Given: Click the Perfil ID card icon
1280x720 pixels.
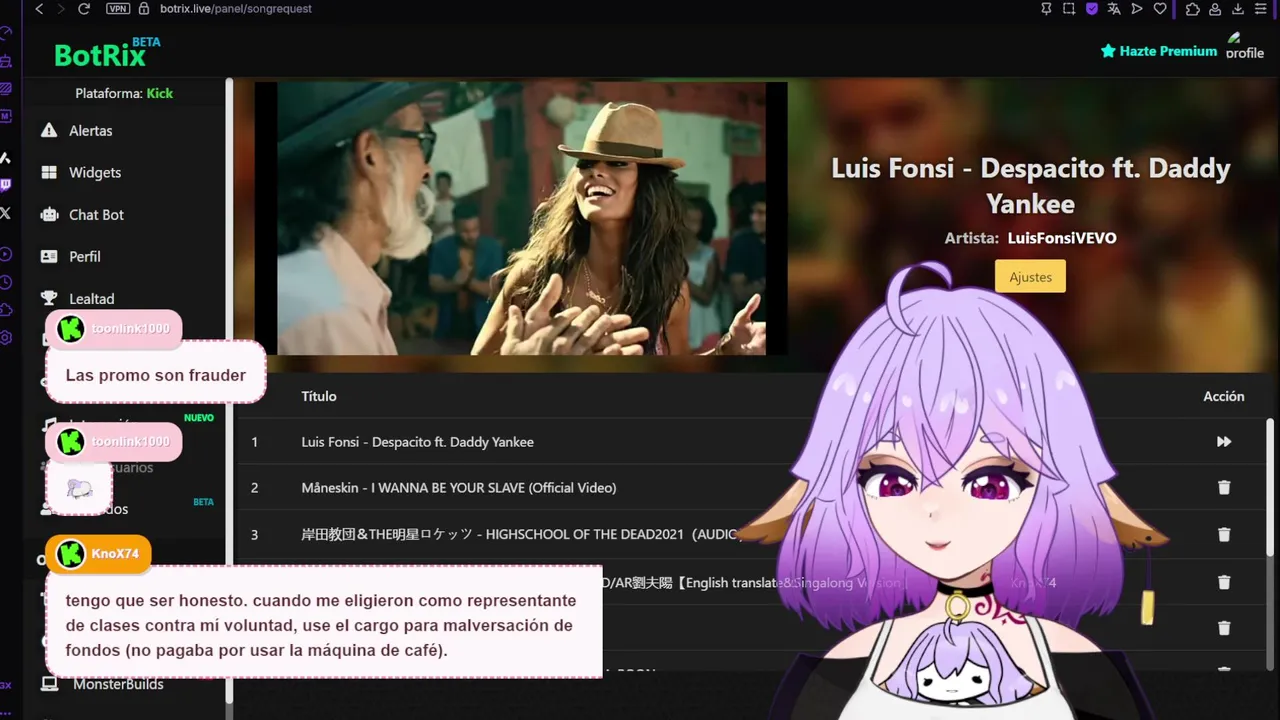Looking at the screenshot, I should click(49, 257).
